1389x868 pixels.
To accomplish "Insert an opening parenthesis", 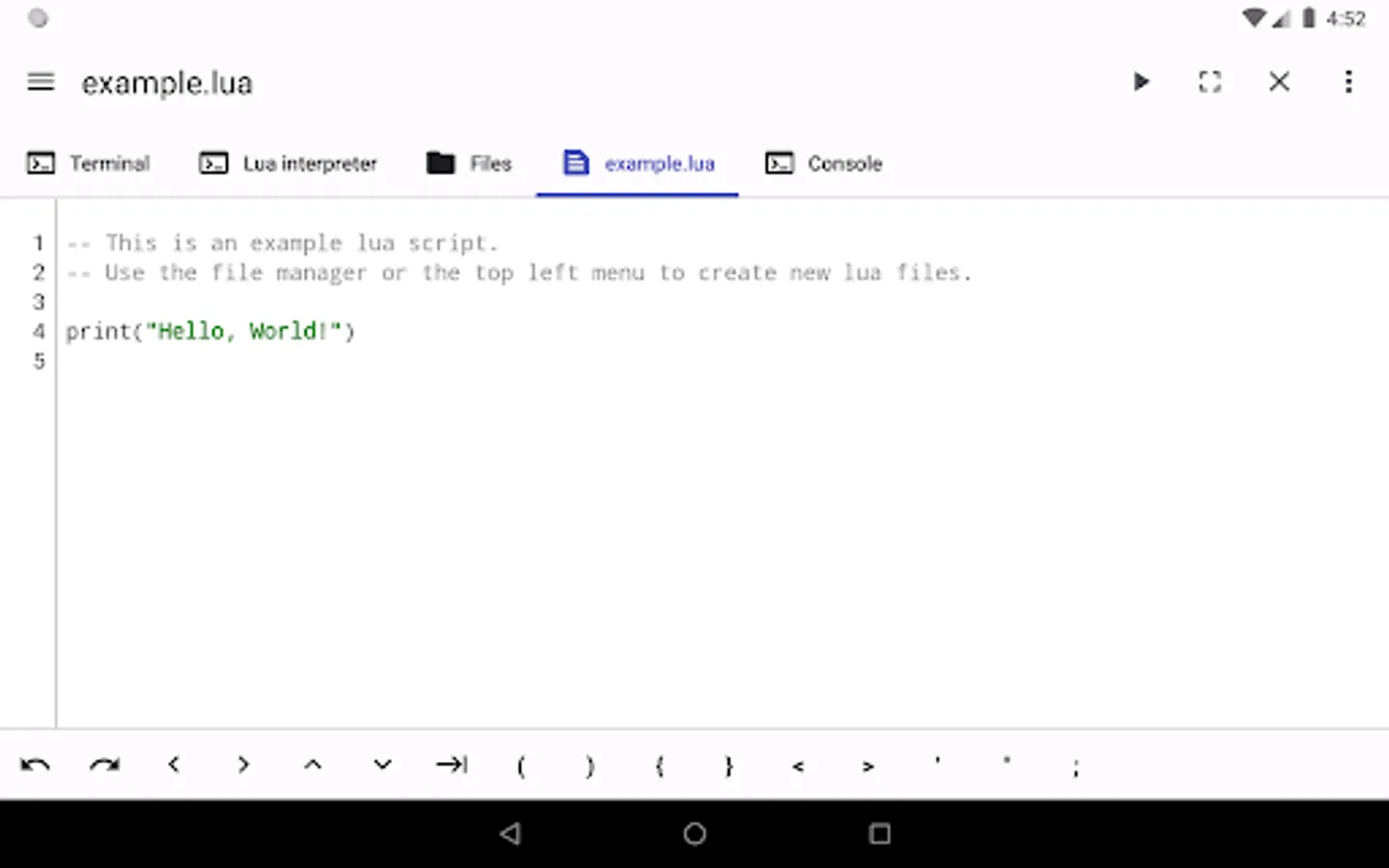I will [521, 767].
